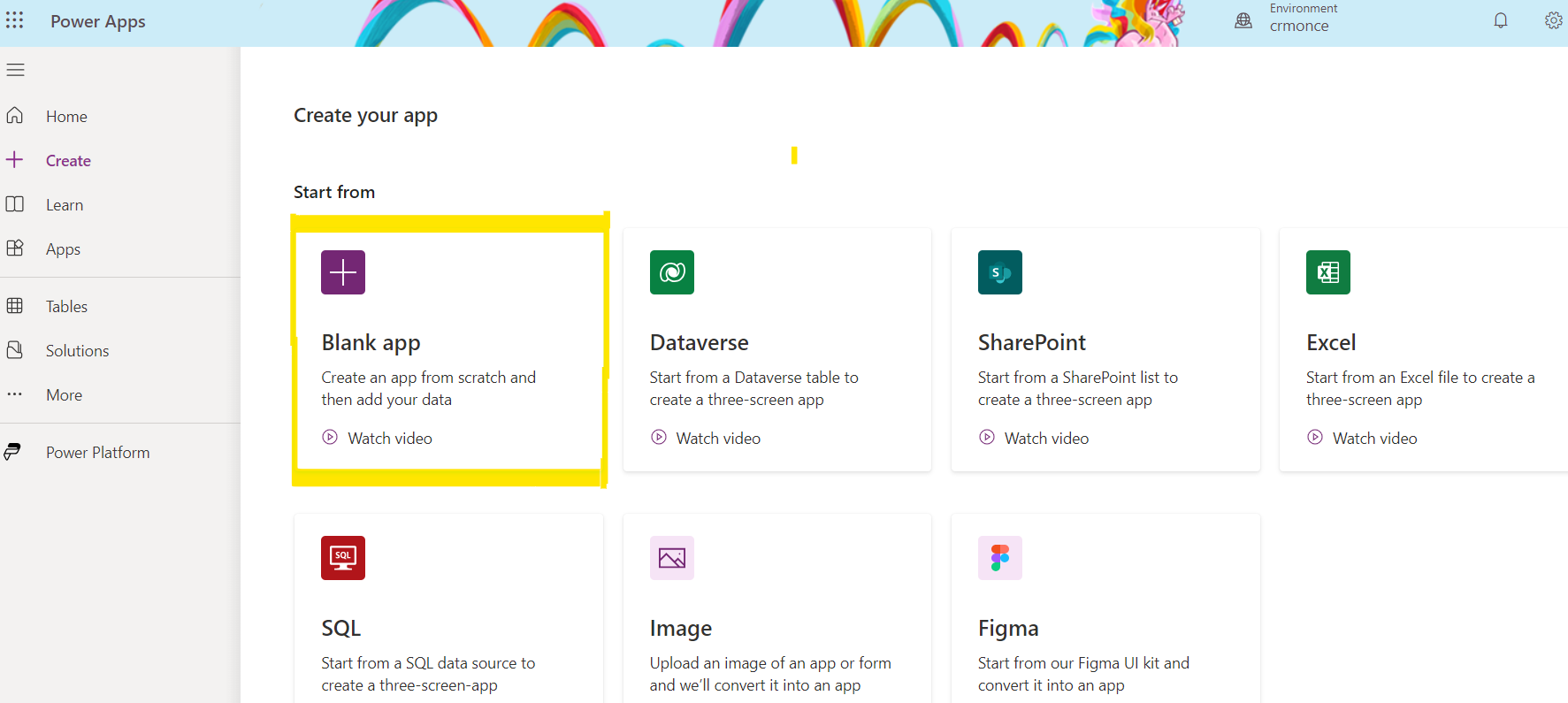The image size is (1568, 703).
Task: Watch video for Blank app
Action: tap(390, 438)
